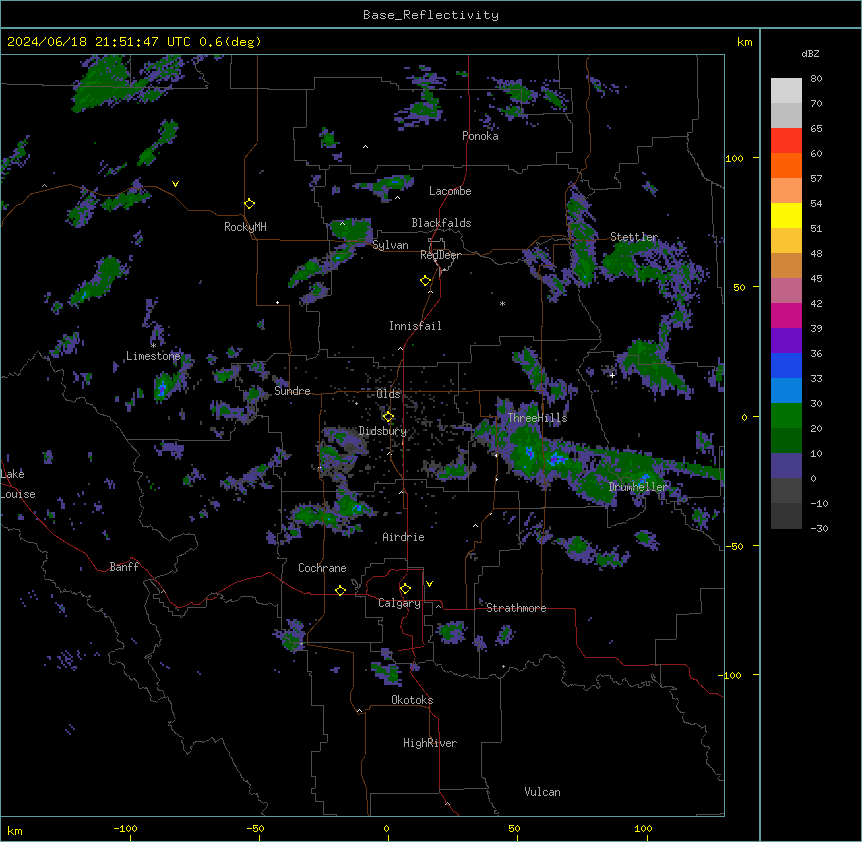862x842 pixels.
Task: Click the ThreeHills label
Action: click(537, 418)
